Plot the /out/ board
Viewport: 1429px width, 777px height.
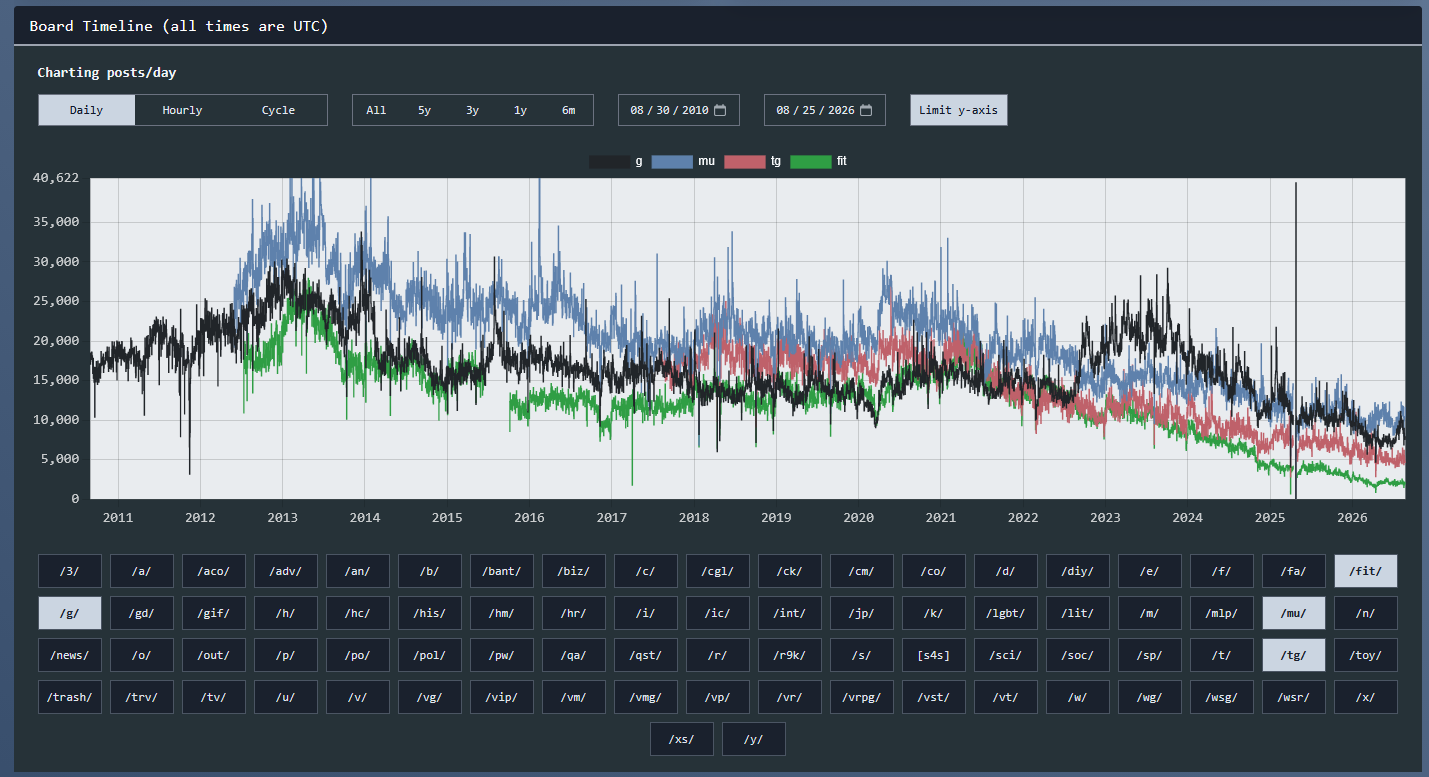pyautogui.click(x=213, y=655)
